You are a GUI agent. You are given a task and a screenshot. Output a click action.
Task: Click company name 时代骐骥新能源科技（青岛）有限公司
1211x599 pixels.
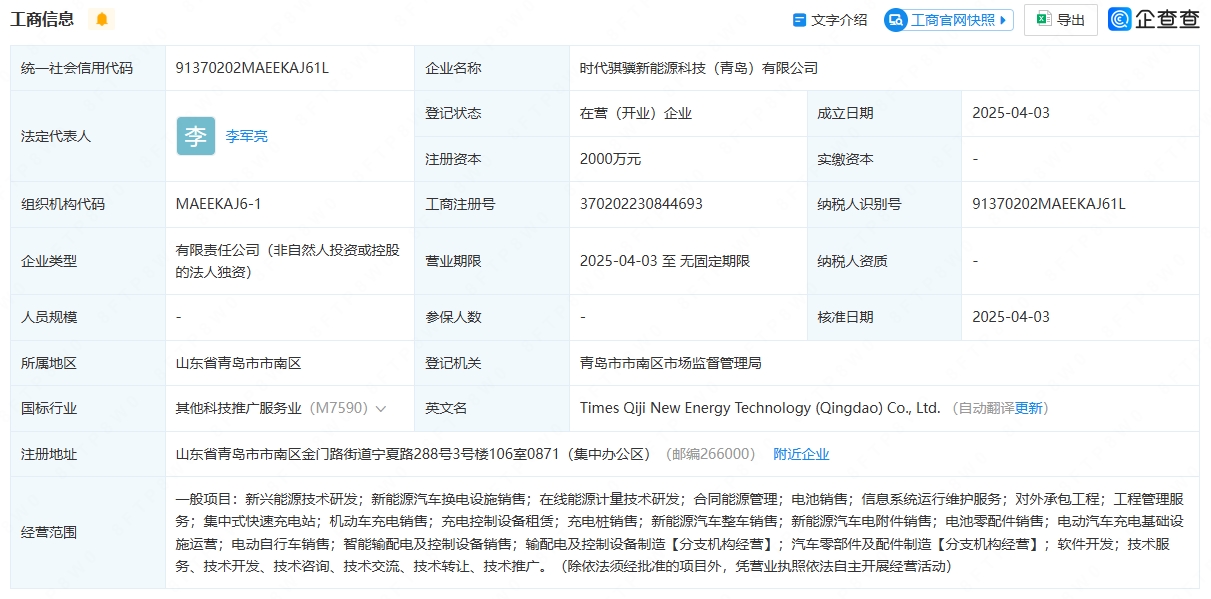click(698, 68)
